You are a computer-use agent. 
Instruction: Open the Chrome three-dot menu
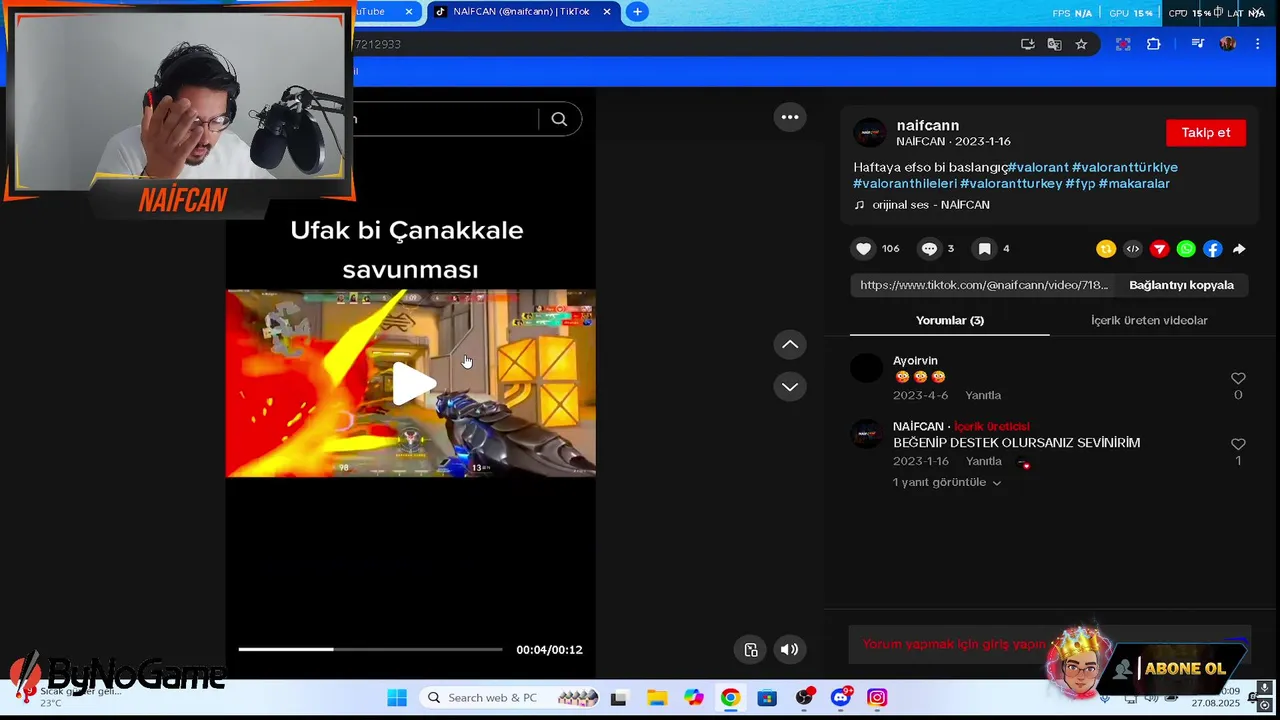1258,44
